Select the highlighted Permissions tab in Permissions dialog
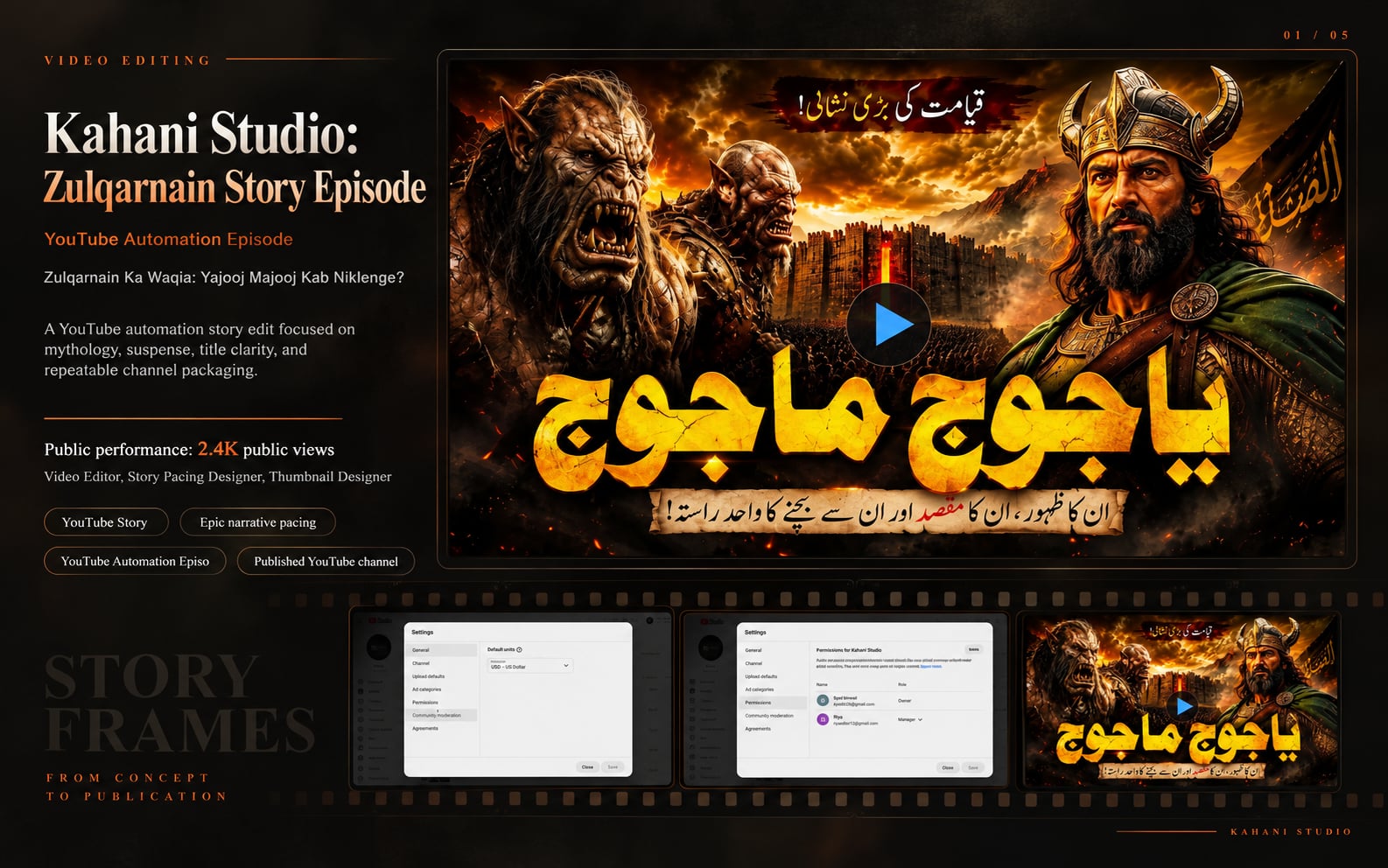This screenshot has height=868, width=1388. 774,703
